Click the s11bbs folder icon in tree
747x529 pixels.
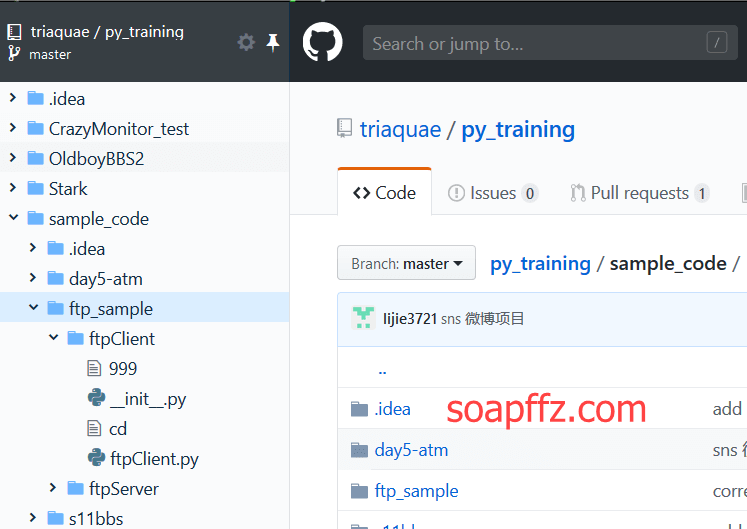coord(56,518)
